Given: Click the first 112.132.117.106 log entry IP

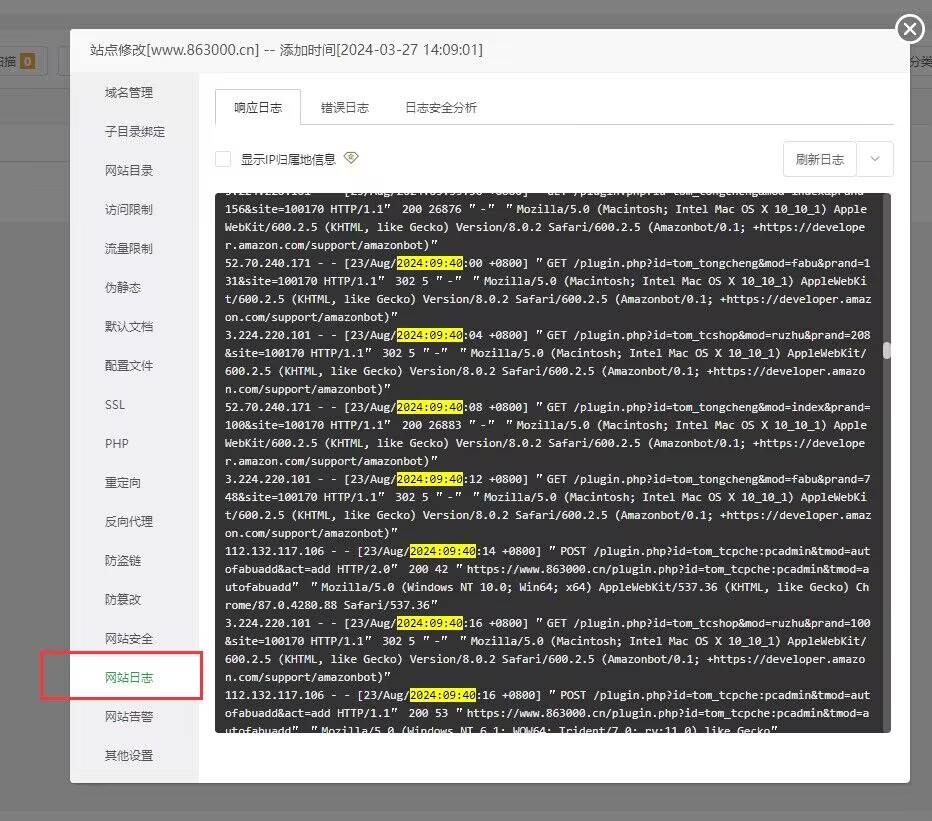Looking at the screenshot, I should (x=275, y=551).
